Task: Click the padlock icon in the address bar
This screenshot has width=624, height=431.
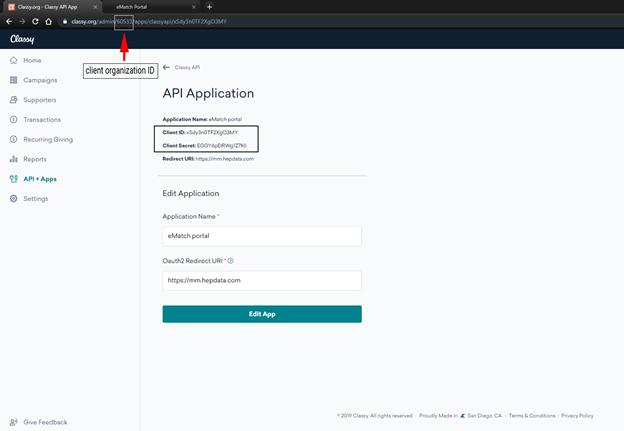Action: click(65, 21)
